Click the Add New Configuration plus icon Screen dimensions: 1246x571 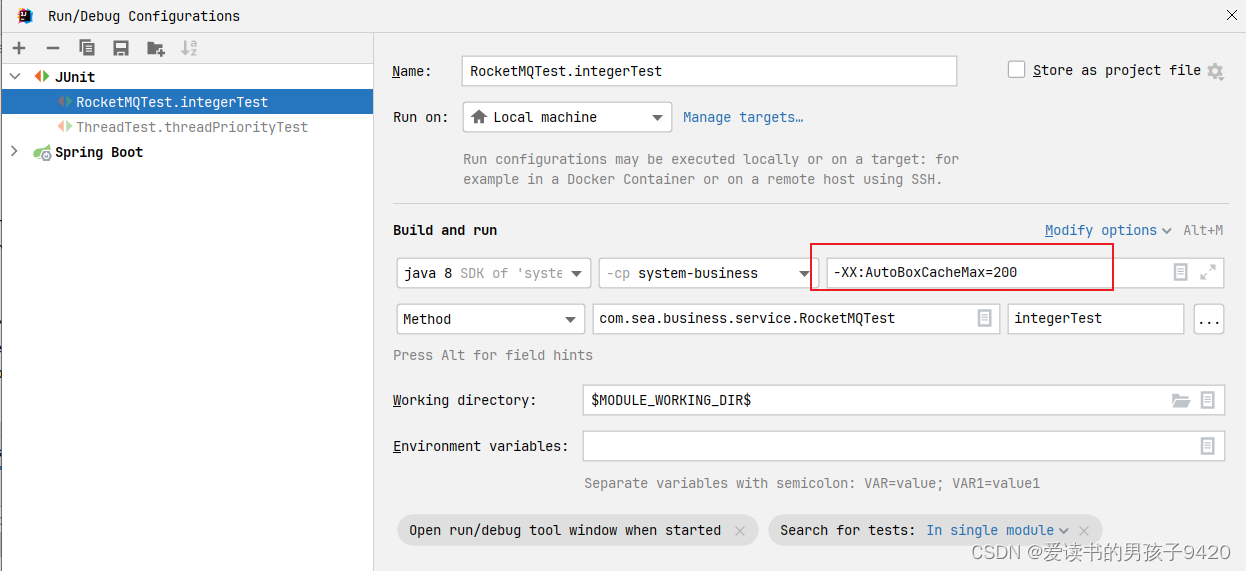click(x=19, y=48)
